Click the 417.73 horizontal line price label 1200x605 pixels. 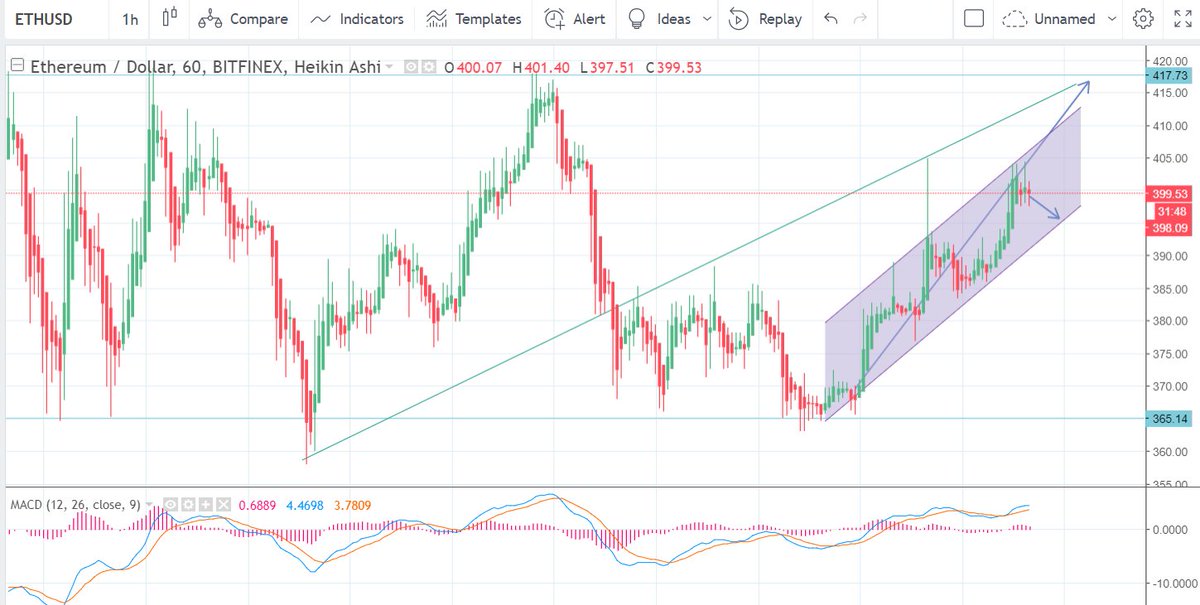(1169, 76)
